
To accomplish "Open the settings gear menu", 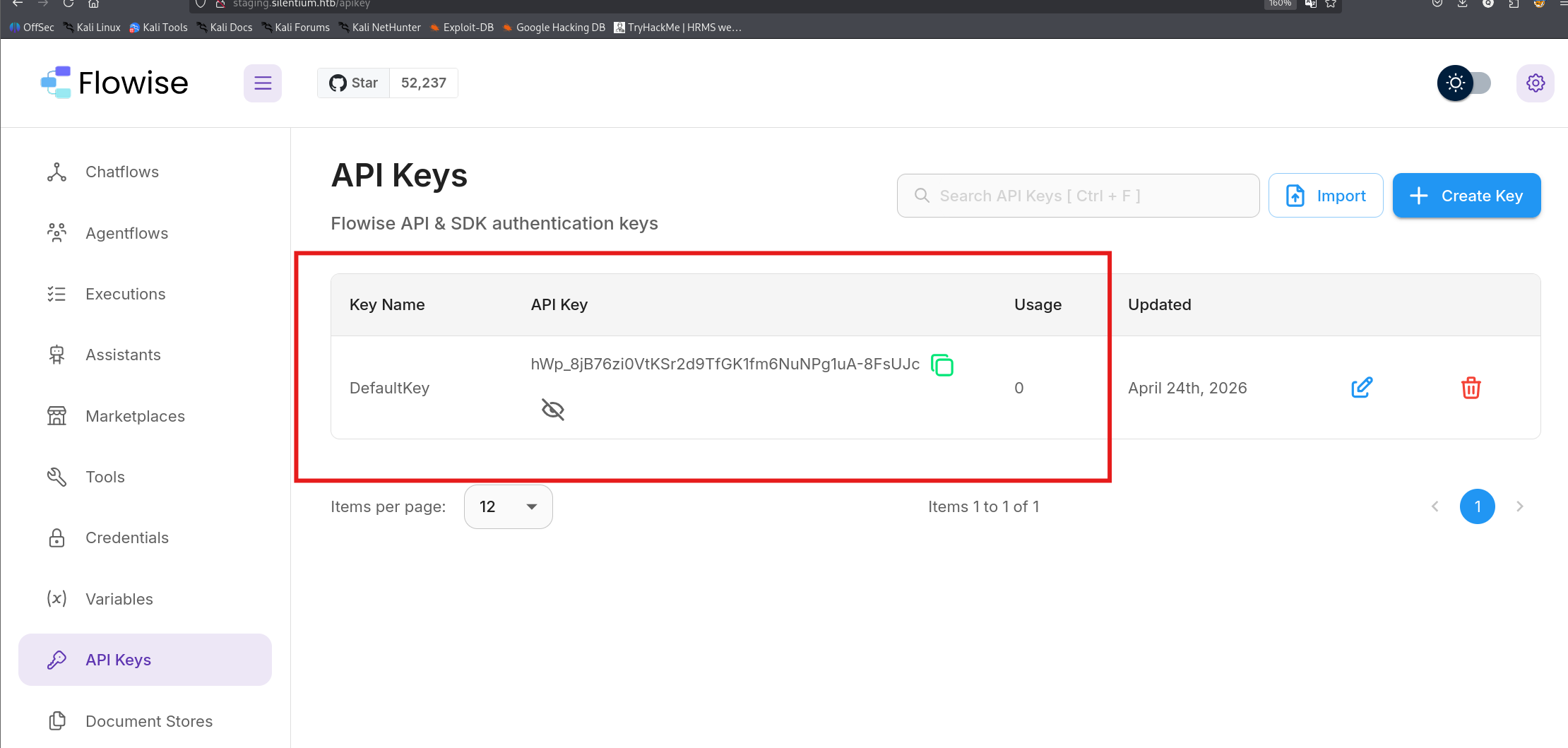I will click(1536, 83).
